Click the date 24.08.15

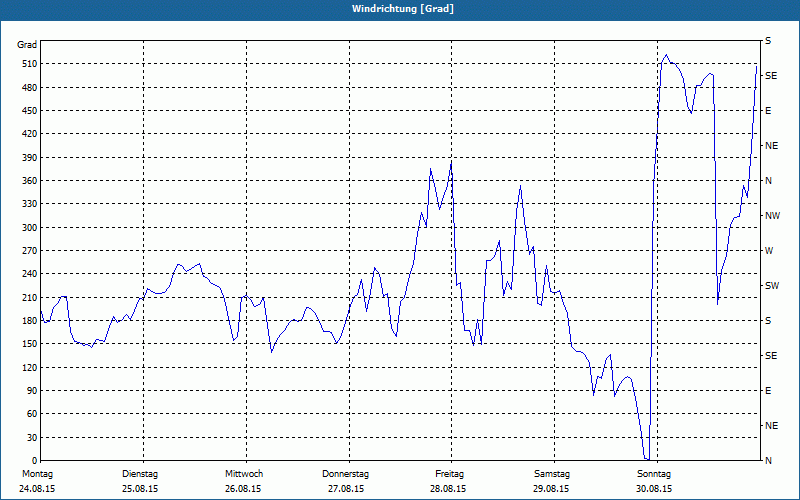pyautogui.click(x=37, y=489)
